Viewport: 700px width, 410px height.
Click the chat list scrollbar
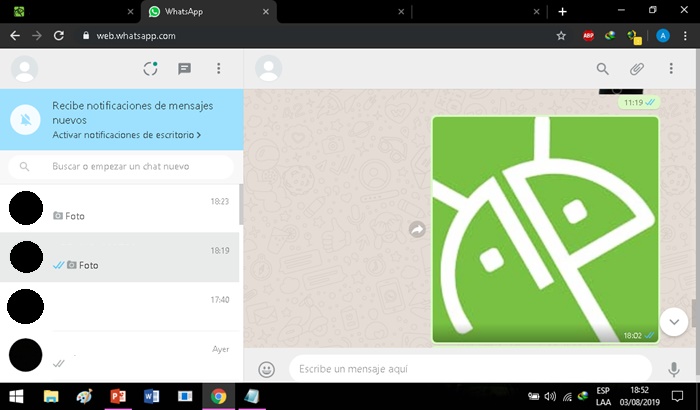(x=241, y=204)
